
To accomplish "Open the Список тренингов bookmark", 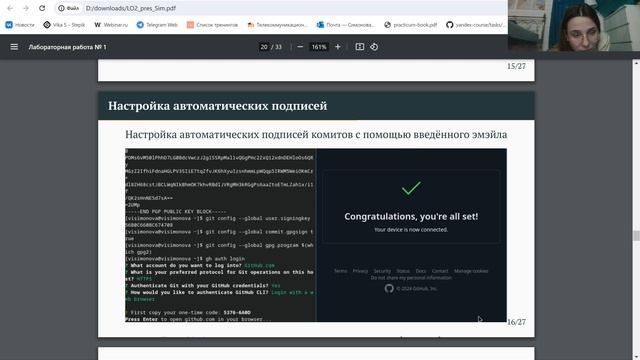I will click(212, 25).
